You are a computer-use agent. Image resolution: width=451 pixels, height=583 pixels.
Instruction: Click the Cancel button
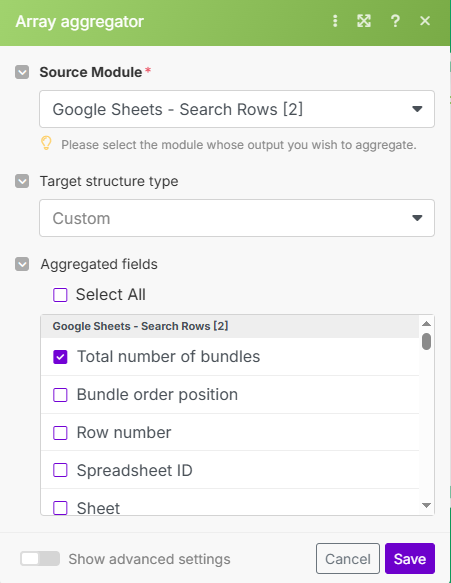[x=348, y=558]
